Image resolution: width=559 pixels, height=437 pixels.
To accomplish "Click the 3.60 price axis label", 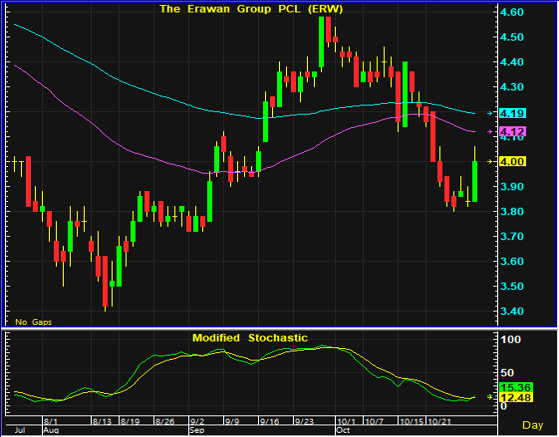I will coord(512,262).
